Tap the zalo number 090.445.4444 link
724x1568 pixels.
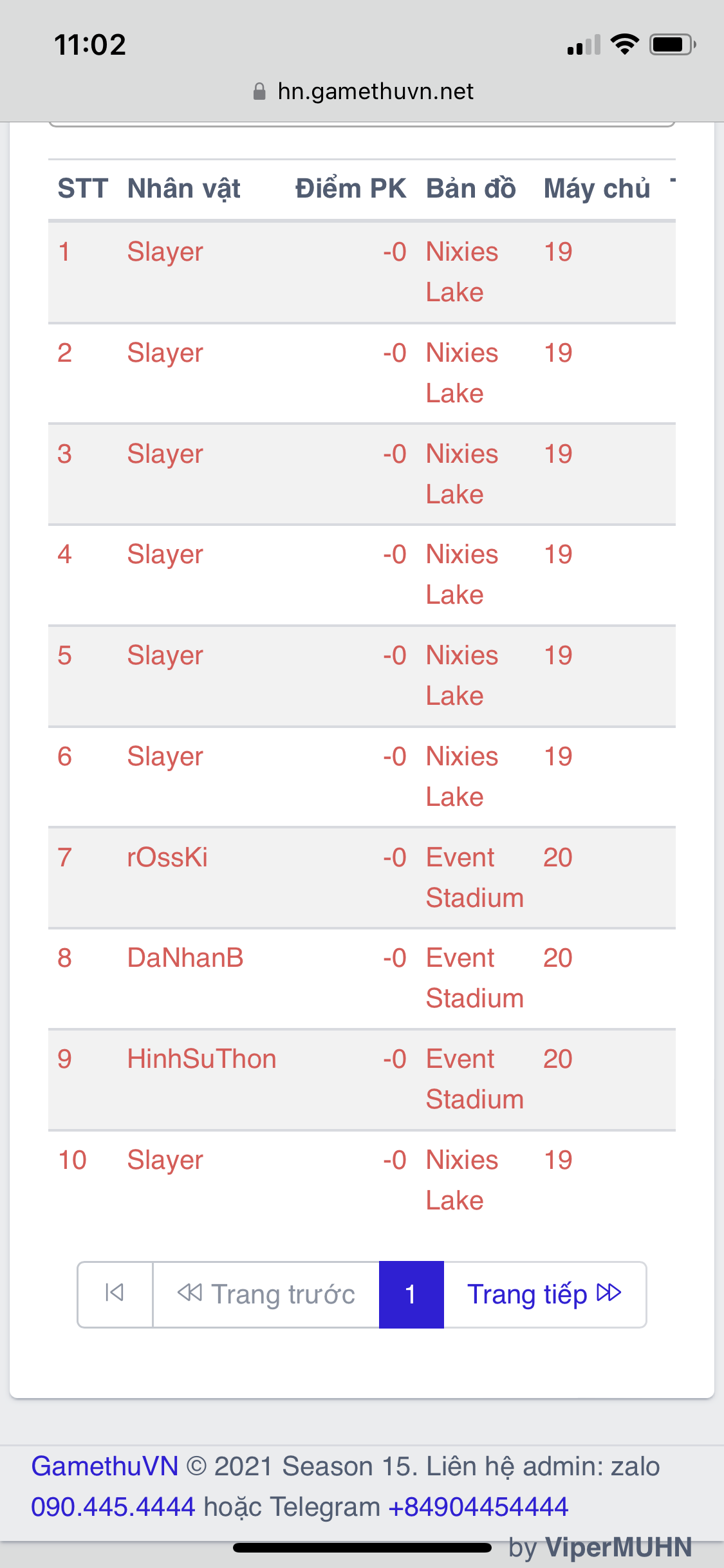point(113,1507)
